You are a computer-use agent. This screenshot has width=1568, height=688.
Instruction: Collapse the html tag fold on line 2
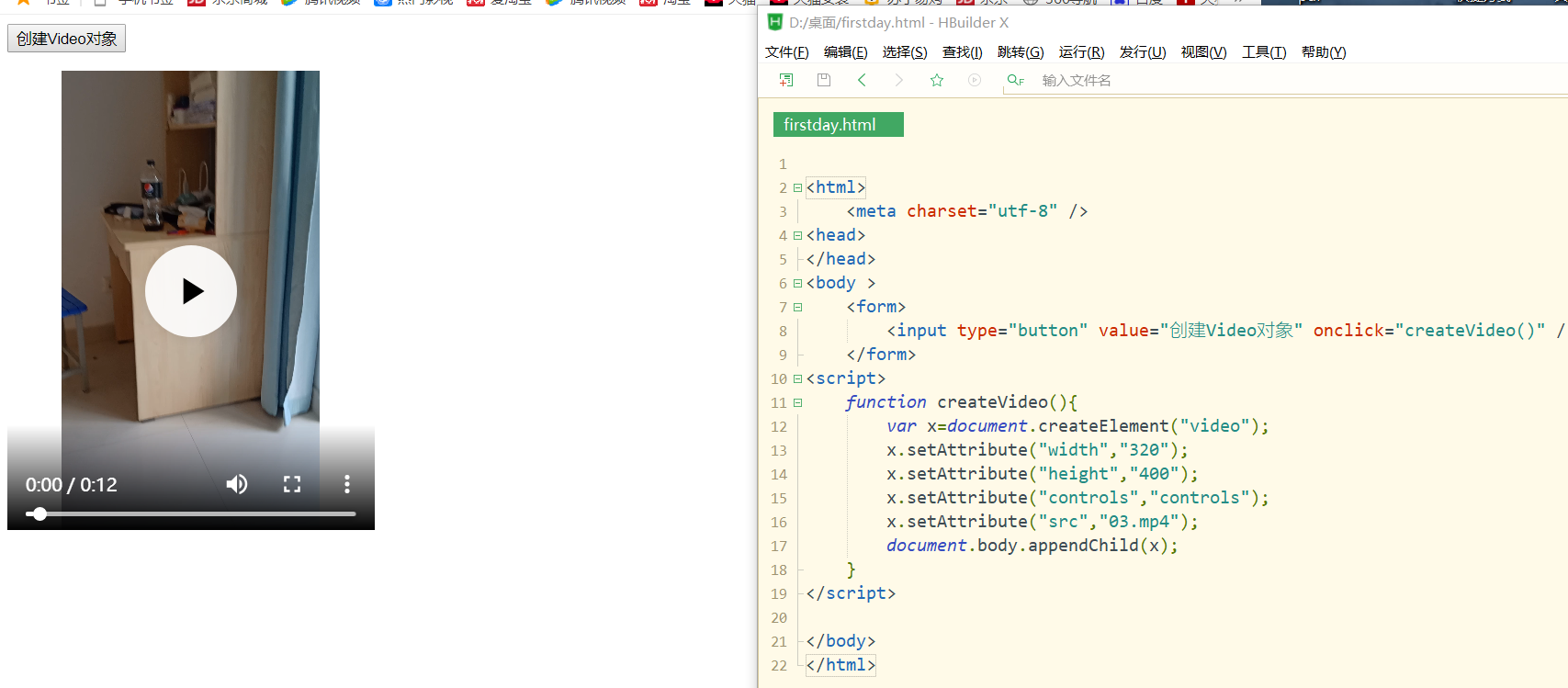coord(797,187)
